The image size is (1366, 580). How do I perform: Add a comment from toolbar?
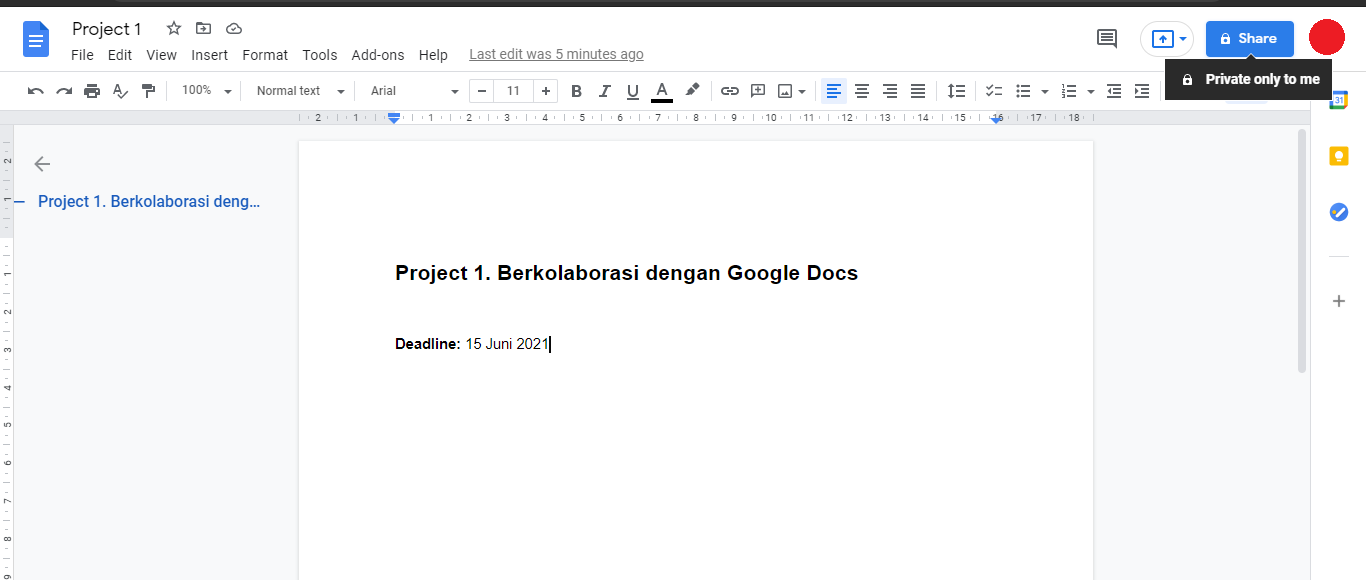click(x=758, y=91)
